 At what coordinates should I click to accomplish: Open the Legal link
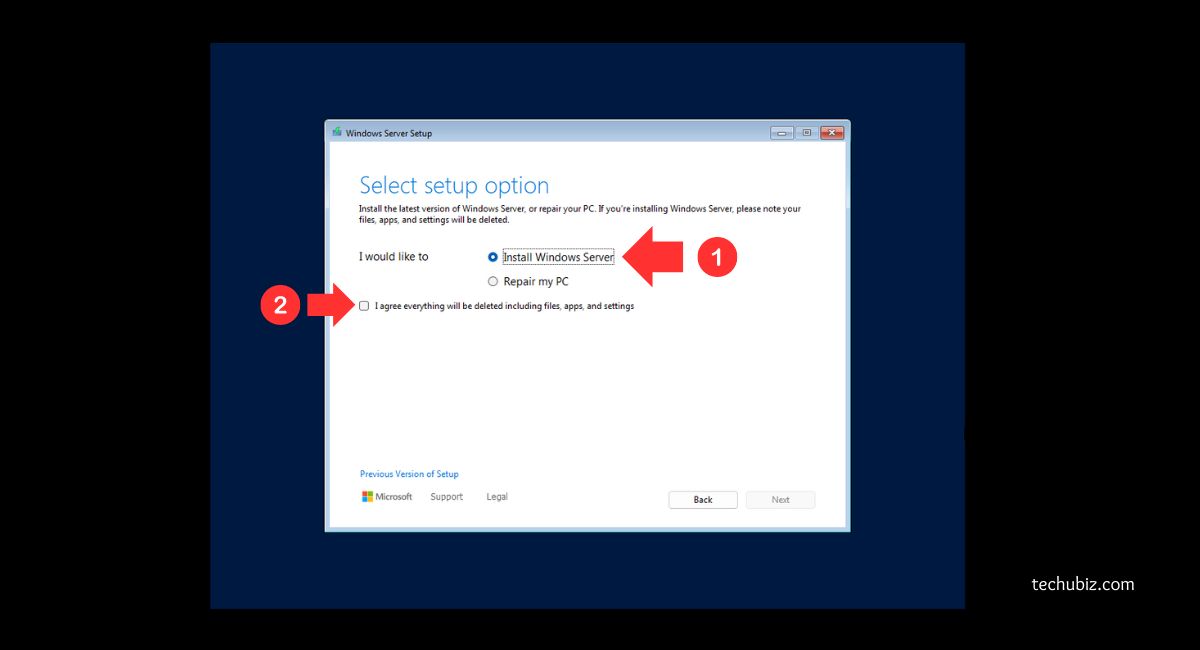coord(497,497)
